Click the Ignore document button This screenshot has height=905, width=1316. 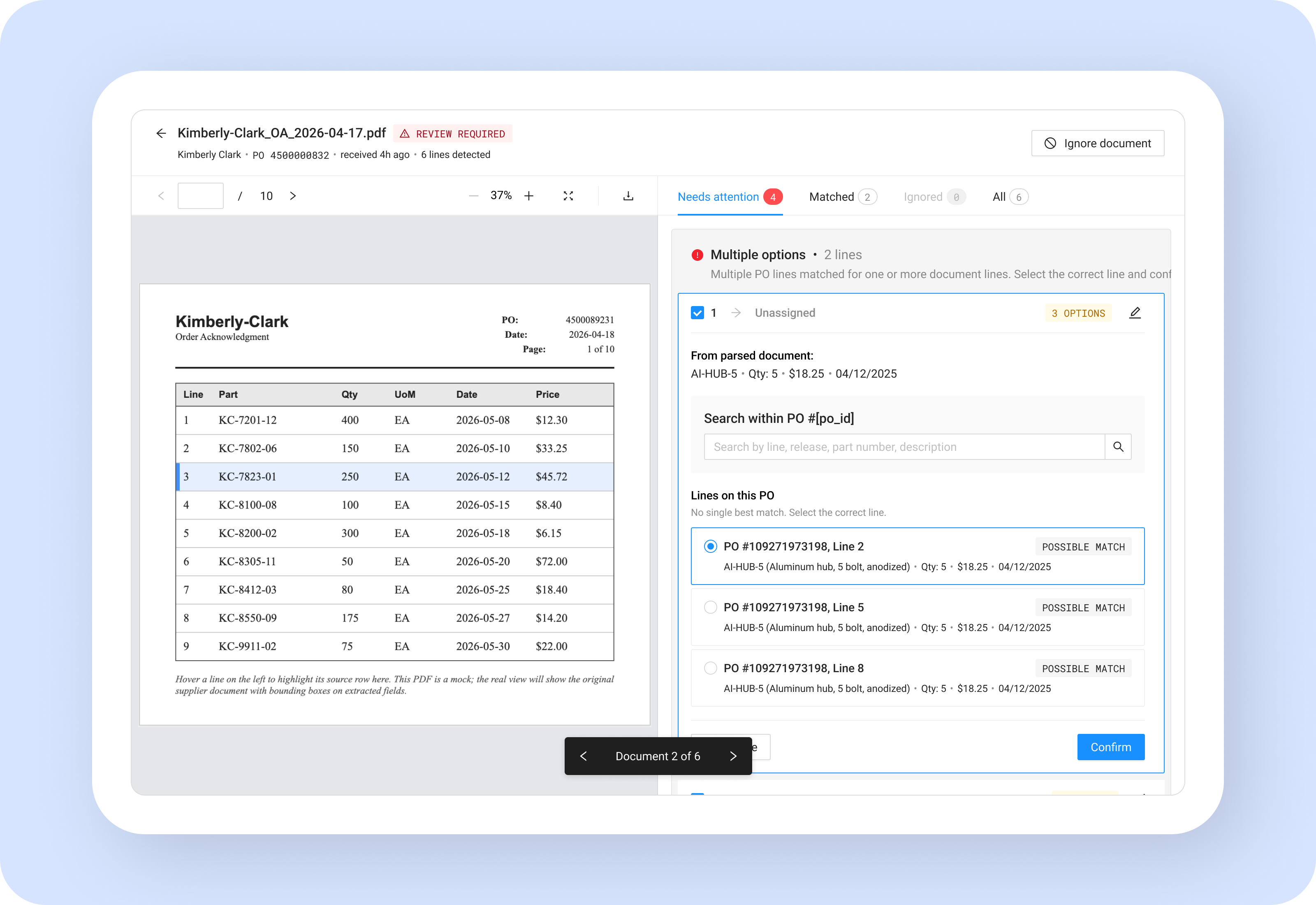(x=1097, y=144)
